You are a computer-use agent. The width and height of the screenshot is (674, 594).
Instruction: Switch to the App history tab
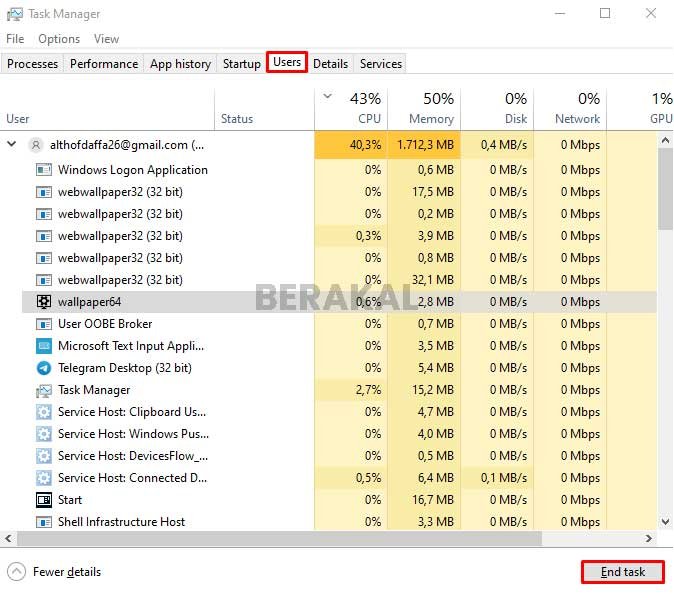pyautogui.click(x=181, y=64)
